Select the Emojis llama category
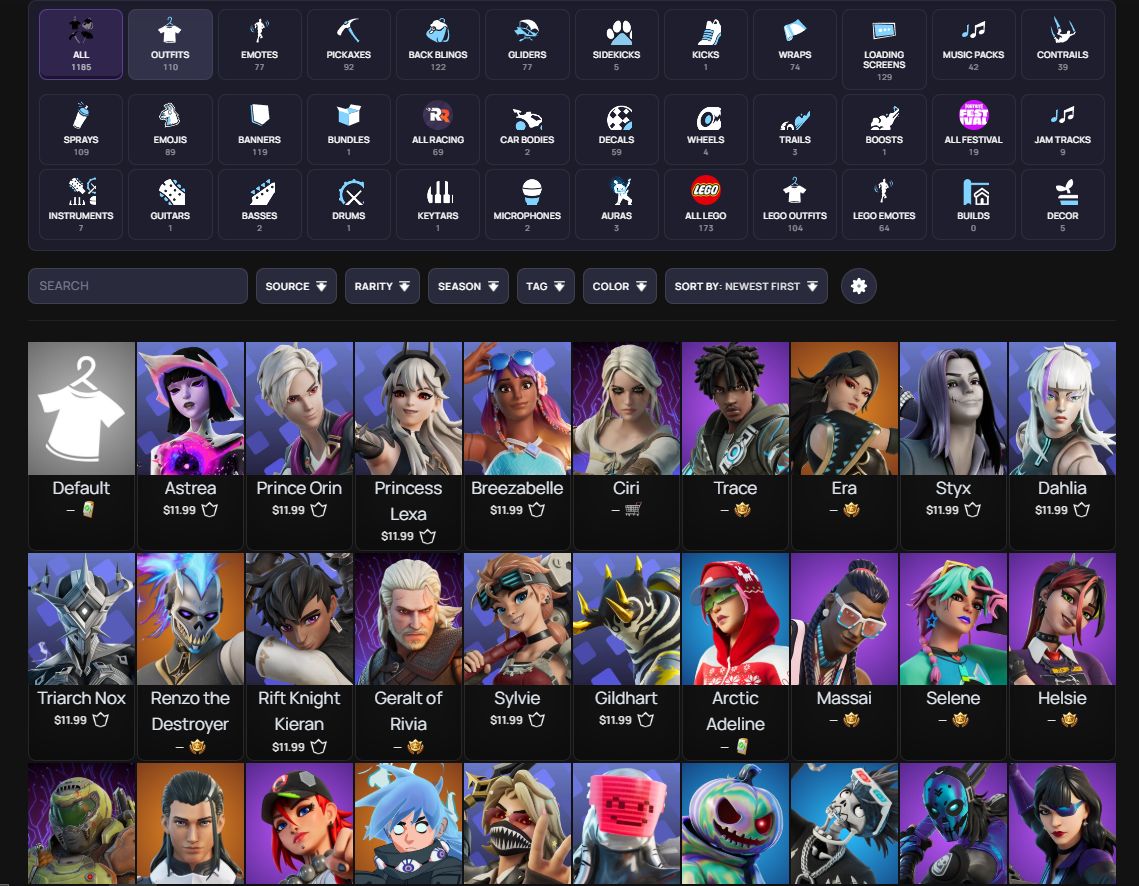1139x886 pixels. pos(170,129)
